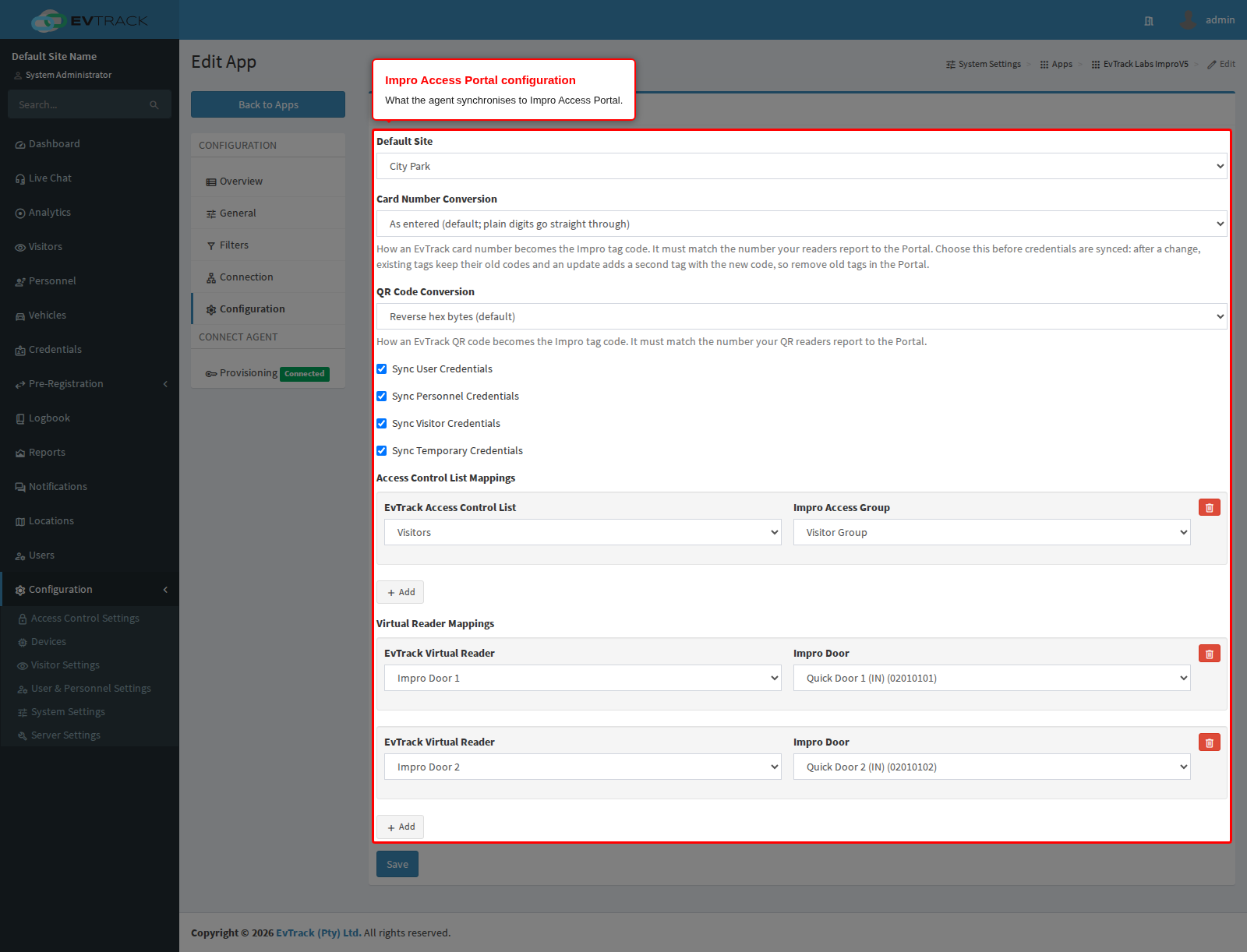Open the Analytics sidebar icon

[20, 213]
